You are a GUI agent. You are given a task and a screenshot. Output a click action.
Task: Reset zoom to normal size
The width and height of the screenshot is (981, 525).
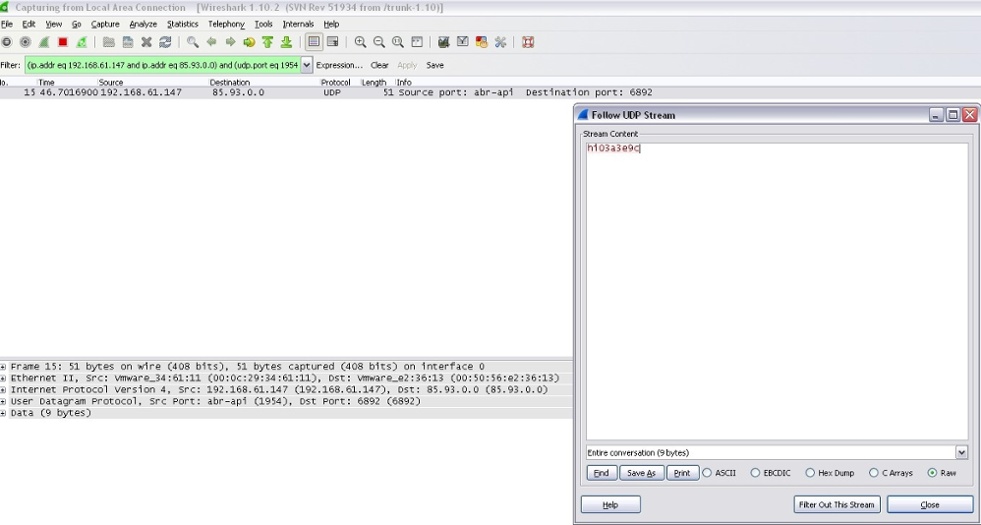(x=398, y=42)
